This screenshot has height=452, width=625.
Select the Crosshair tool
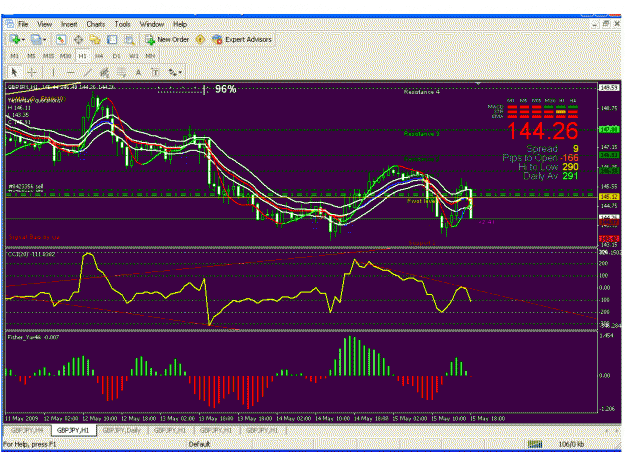pos(32,72)
